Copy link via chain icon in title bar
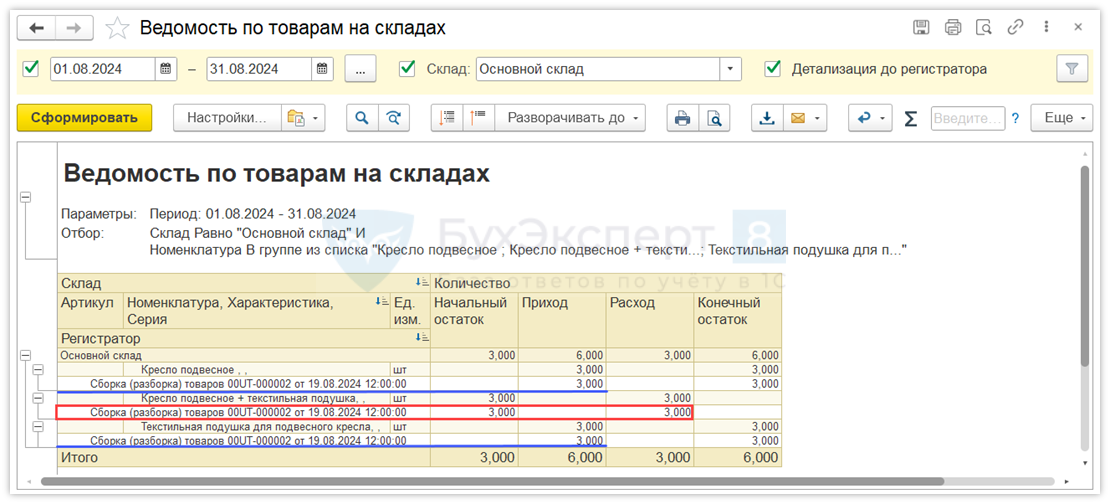The width and height of the screenshot is (1110, 504). [1017, 28]
